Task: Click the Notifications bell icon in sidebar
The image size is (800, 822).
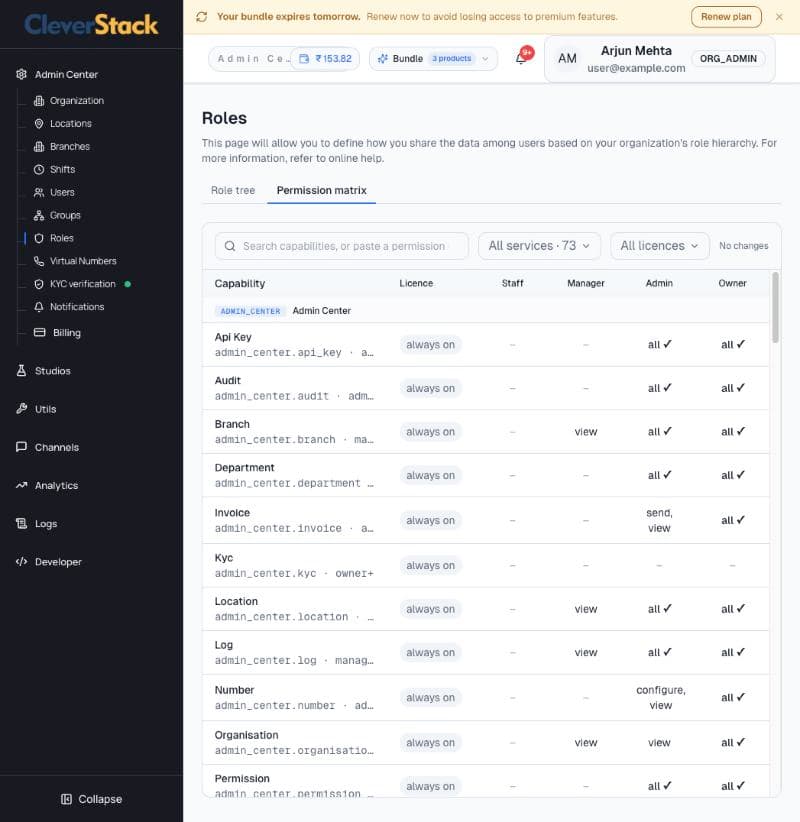Action: pos(39,307)
